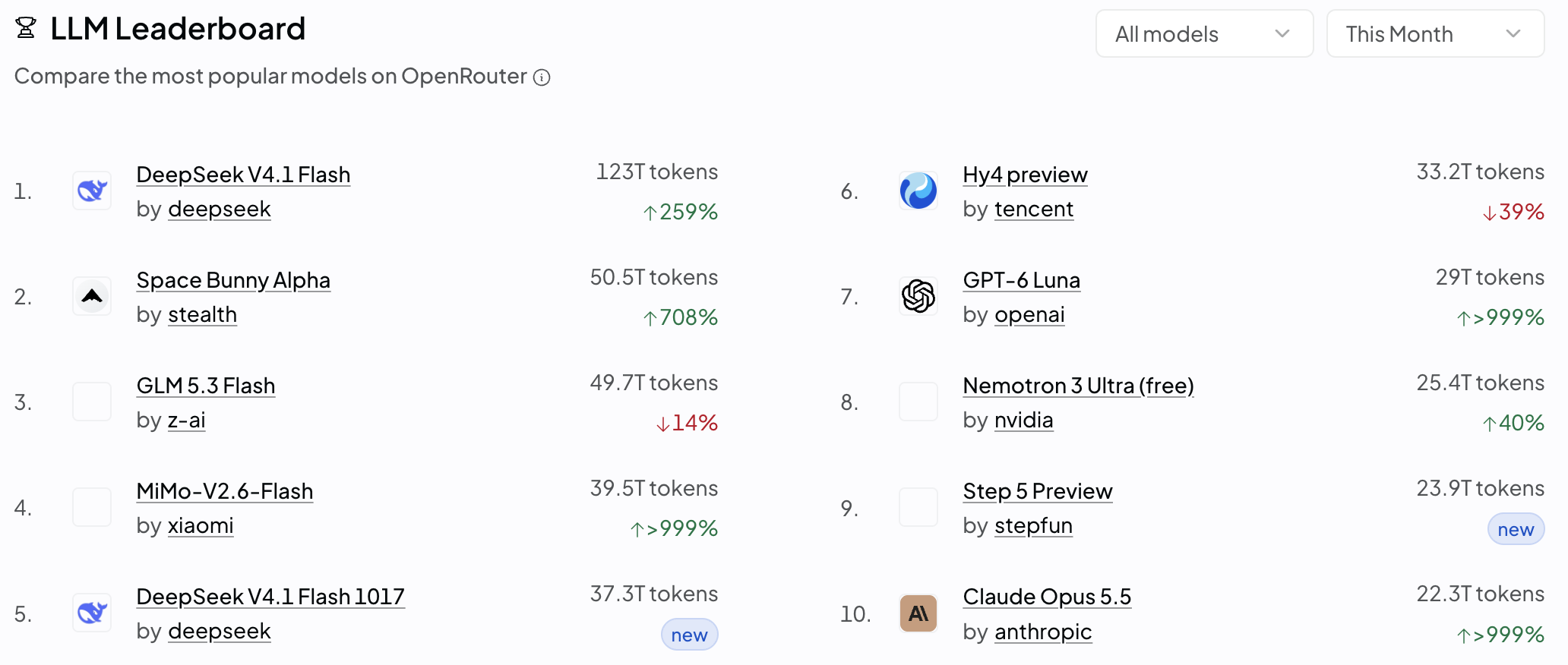Click the Hy4 preview tencent logo
This screenshot has width=1568, height=665.
click(918, 191)
